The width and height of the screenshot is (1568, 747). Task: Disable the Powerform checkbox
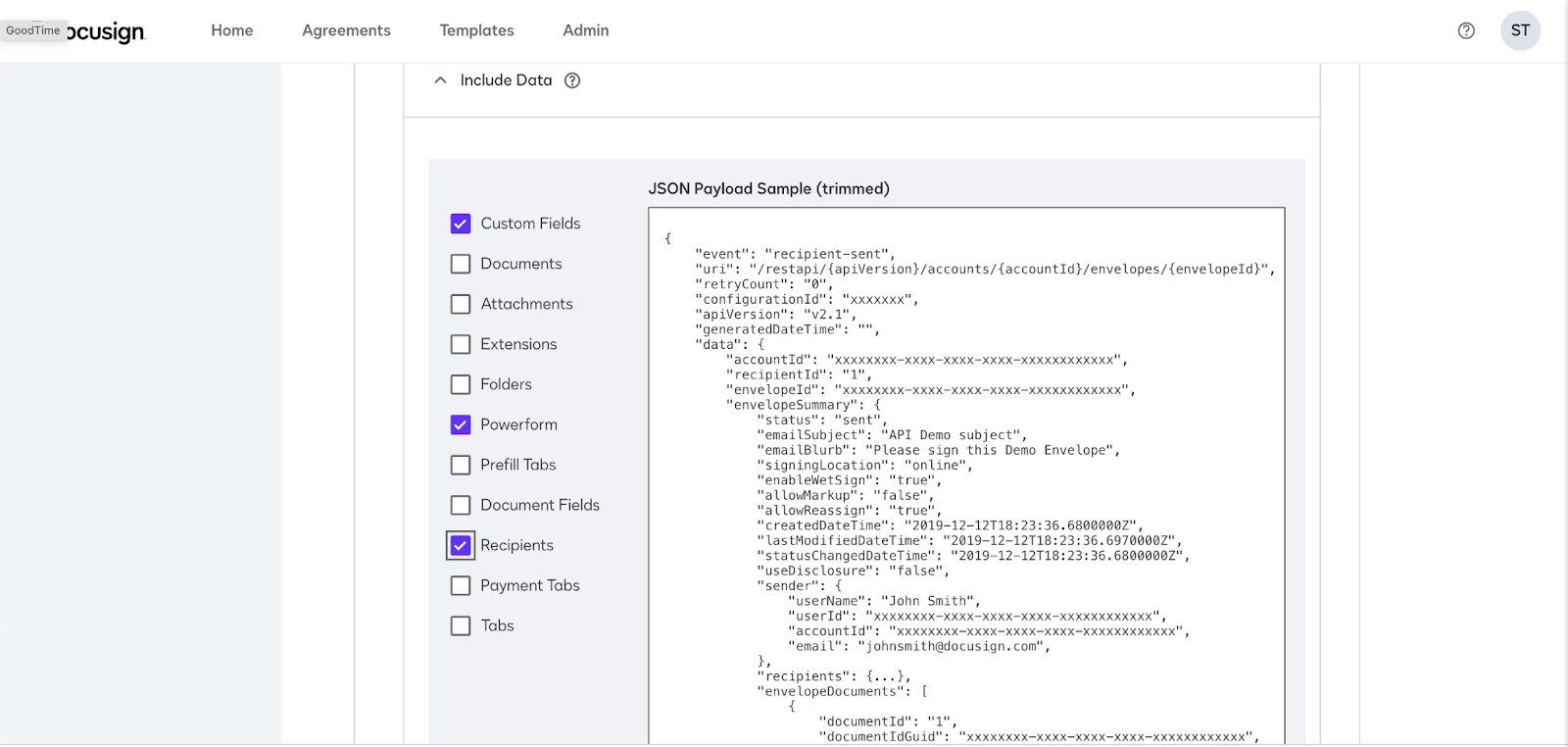(461, 424)
